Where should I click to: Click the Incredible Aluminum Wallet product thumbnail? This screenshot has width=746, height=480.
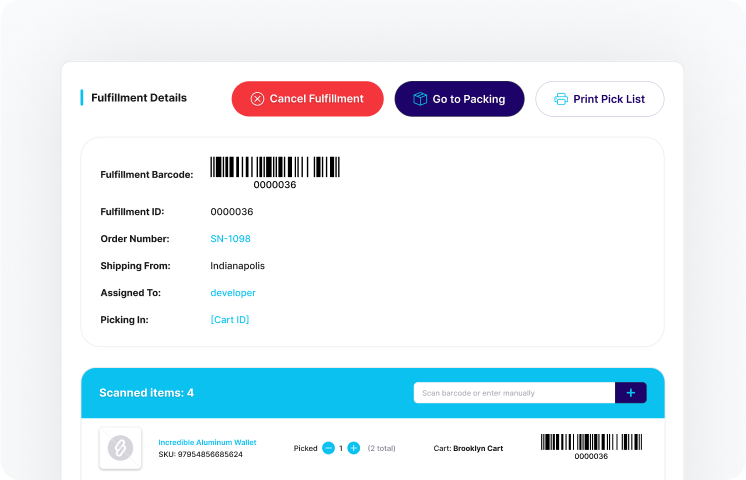[x=120, y=448]
